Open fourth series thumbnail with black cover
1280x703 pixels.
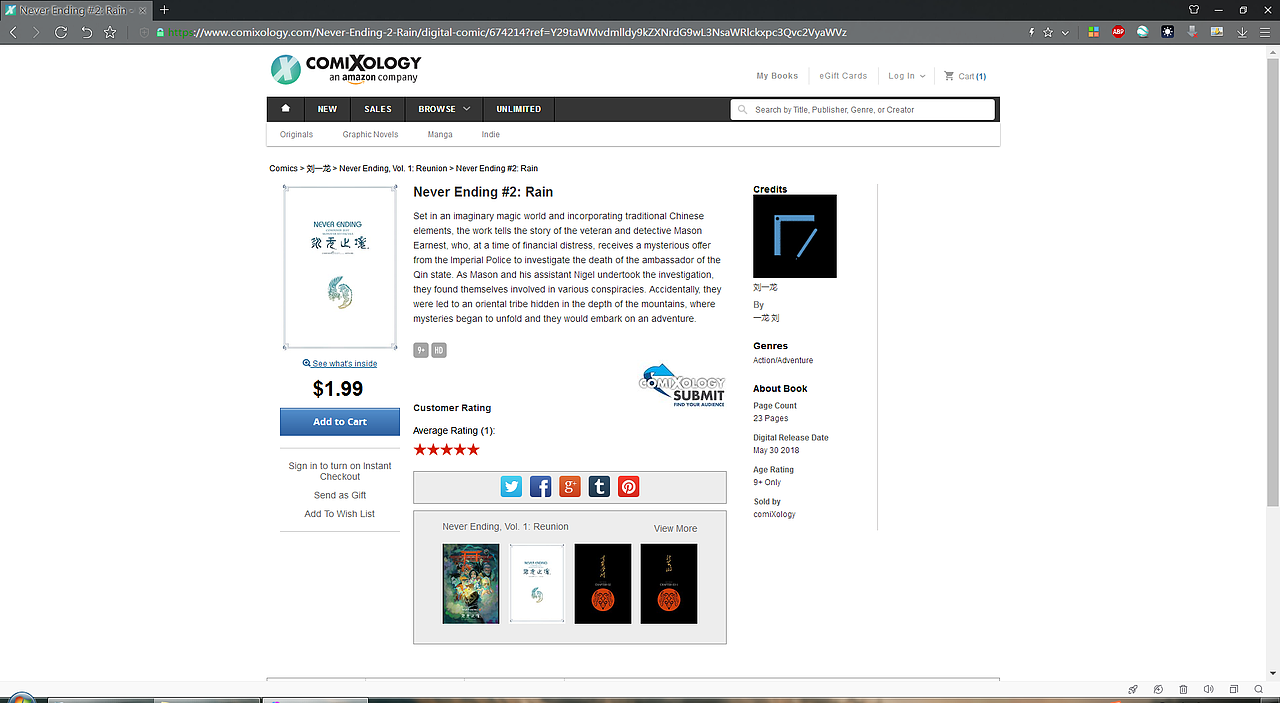coord(669,584)
